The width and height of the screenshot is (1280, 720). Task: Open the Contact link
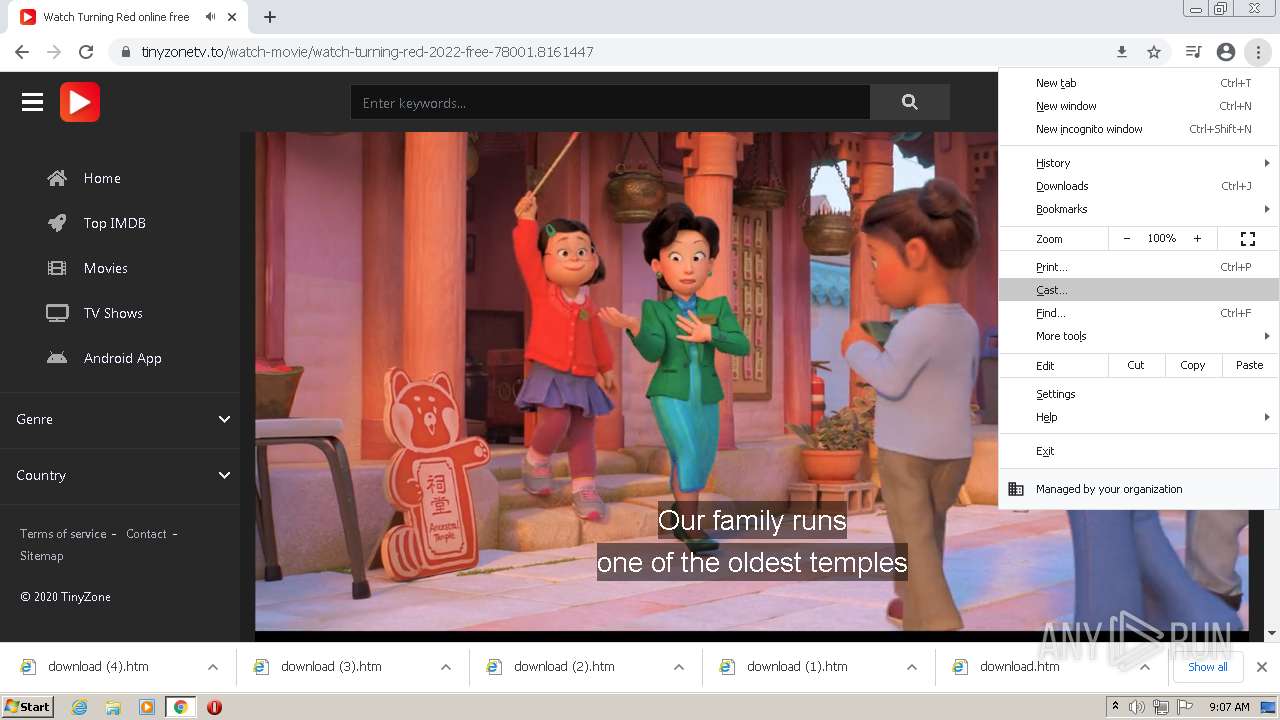tap(146, 534)
